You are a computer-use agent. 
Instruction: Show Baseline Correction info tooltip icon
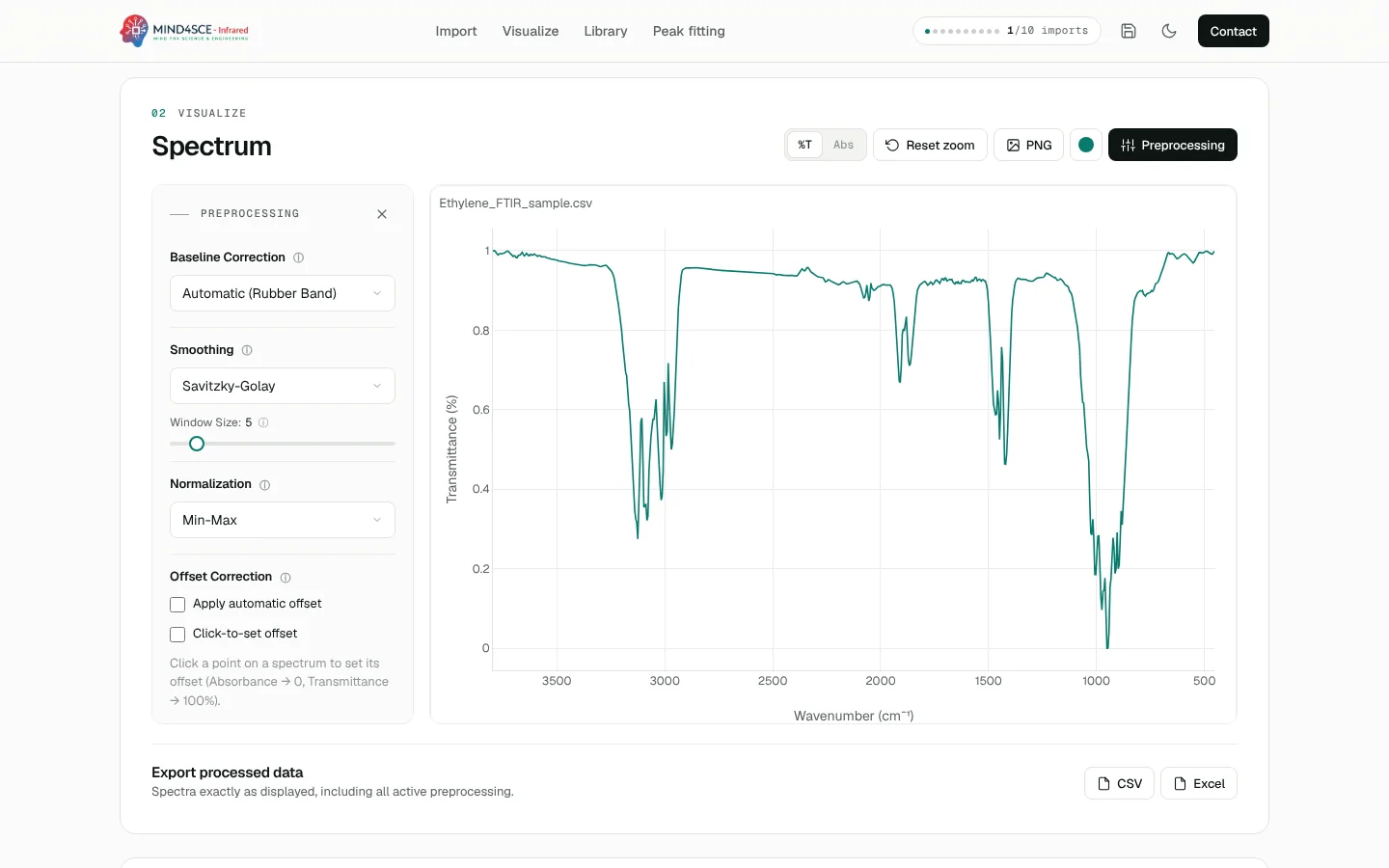click(x=299, y=258)
